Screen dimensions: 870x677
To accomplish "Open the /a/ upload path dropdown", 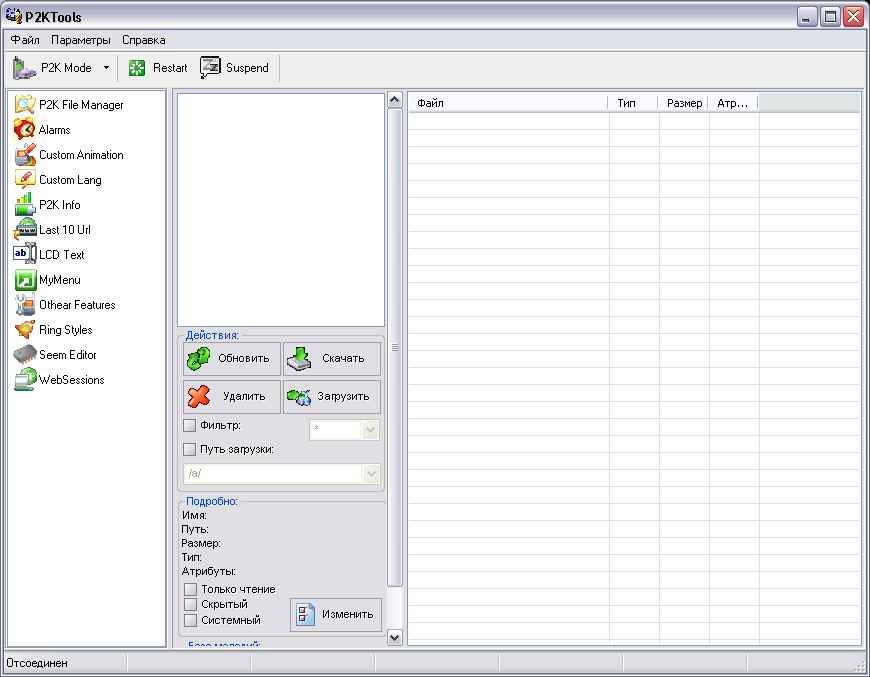I will pos(371,473).
